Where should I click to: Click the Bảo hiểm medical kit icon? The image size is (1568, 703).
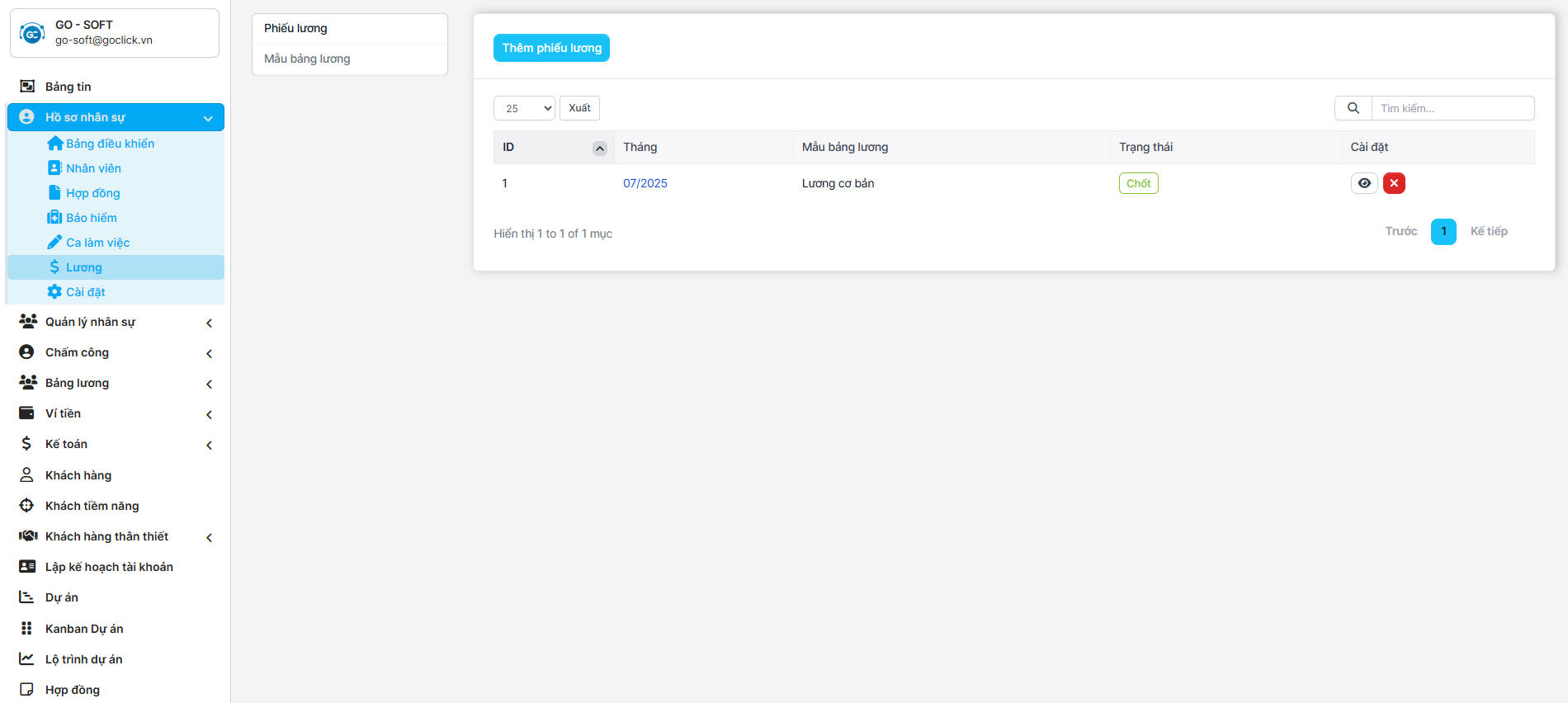pyautogui.click(x=54, y=218)
